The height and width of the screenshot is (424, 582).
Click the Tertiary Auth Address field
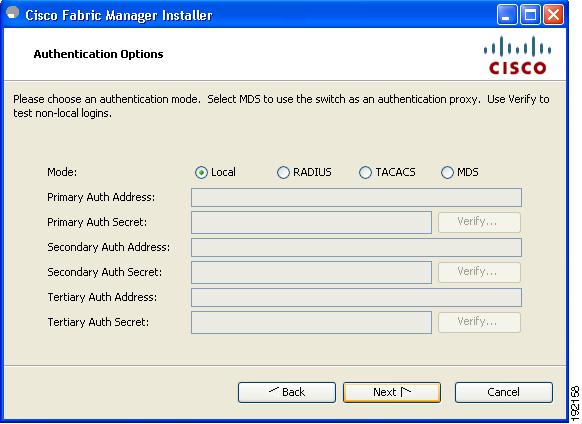coord(356,297)
